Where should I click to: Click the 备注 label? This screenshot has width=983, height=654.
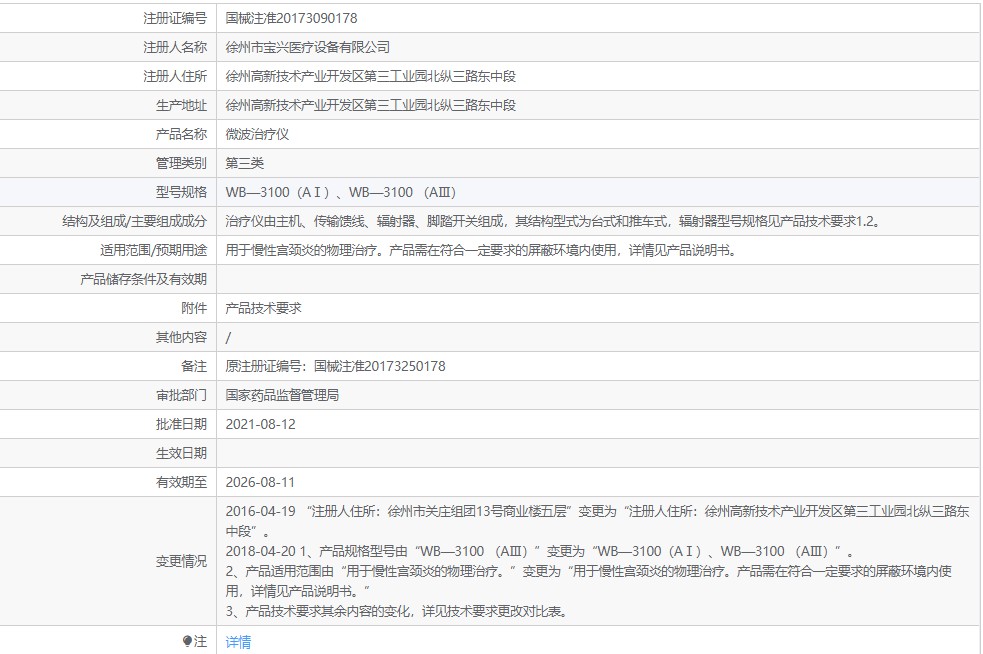(x=194, y=366)
